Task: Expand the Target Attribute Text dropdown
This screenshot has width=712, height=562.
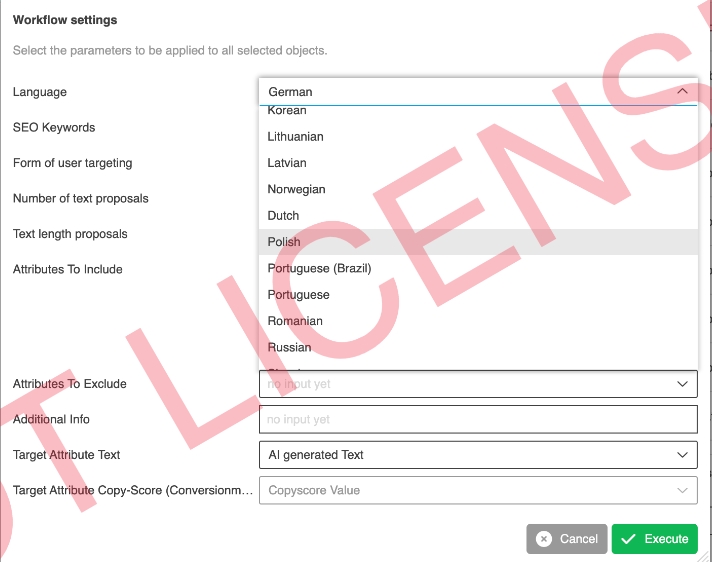Action: (683, 455)
